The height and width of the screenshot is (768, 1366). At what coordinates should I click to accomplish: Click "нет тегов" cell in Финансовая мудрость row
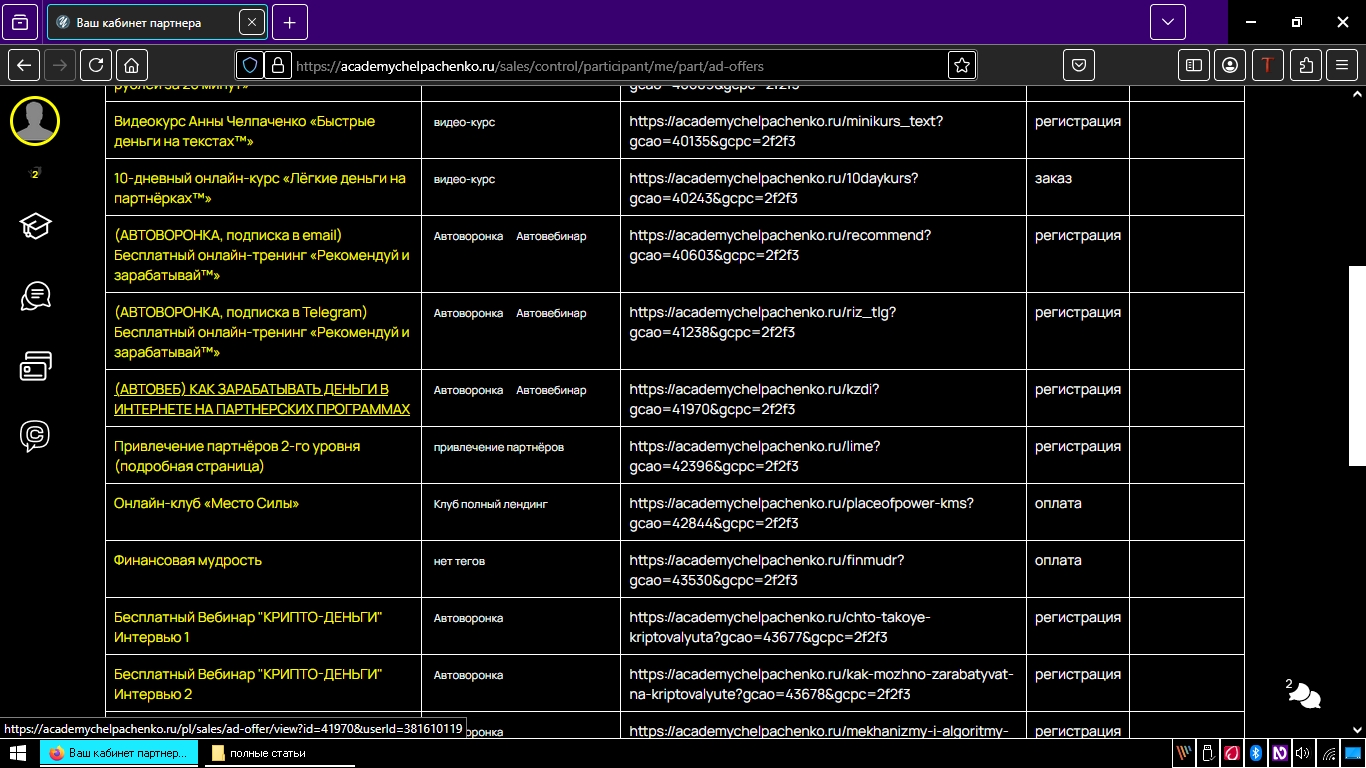[x=459, y=561]
